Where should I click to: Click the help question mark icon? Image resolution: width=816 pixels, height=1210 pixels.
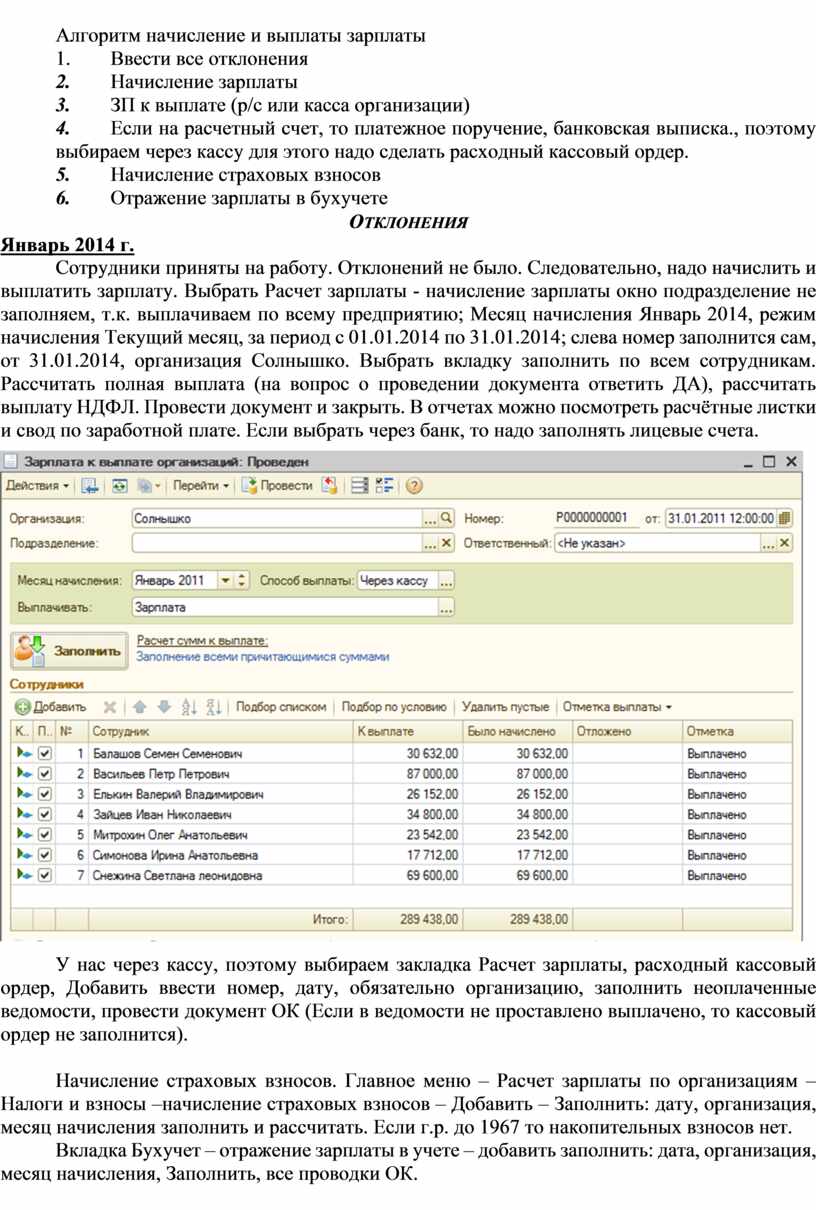coord(414,486)
